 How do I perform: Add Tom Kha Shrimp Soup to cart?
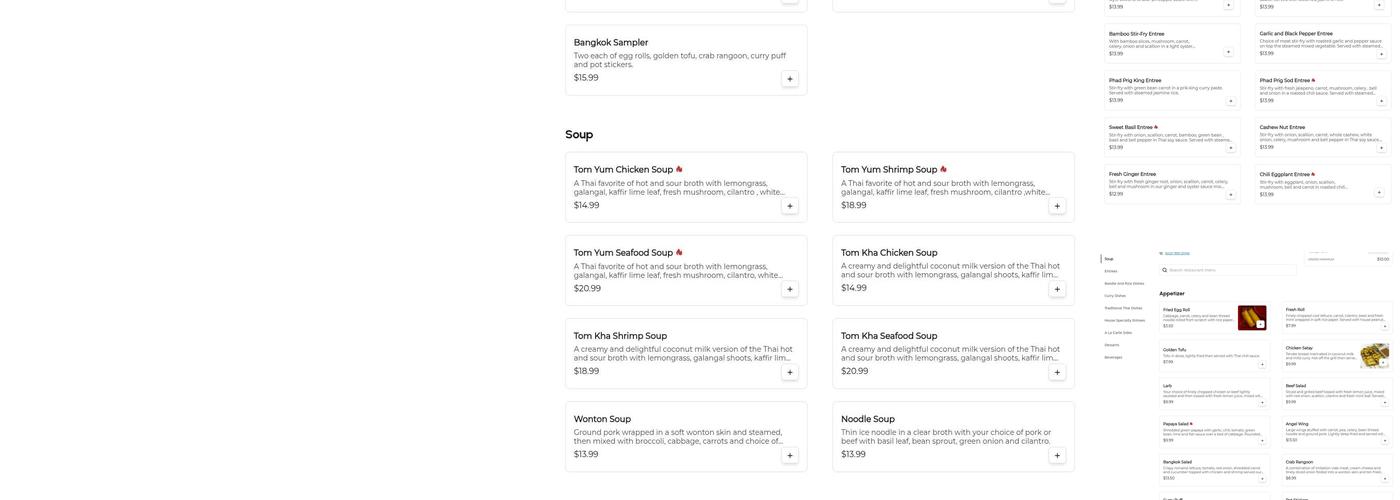click(790, 372)
